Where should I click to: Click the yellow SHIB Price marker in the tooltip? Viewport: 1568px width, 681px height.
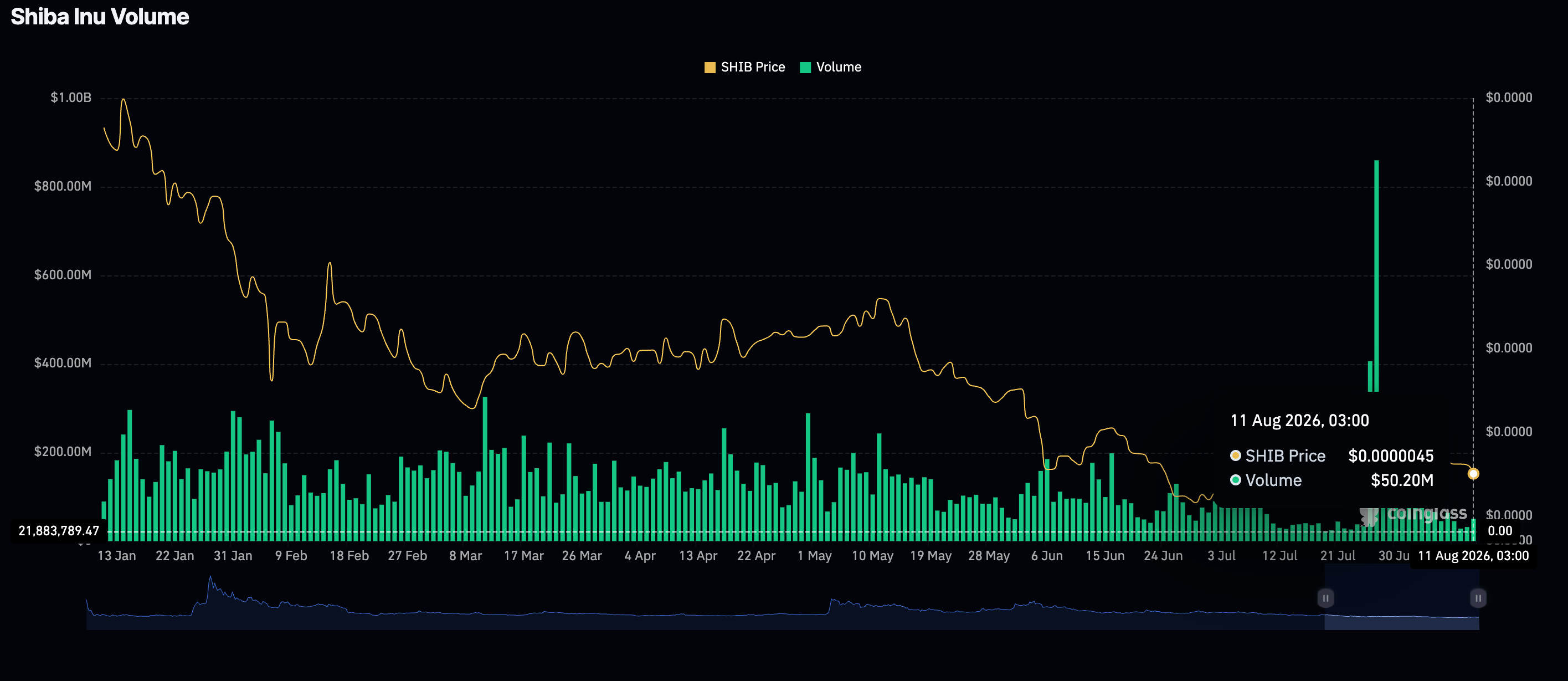coord(1236,455)
